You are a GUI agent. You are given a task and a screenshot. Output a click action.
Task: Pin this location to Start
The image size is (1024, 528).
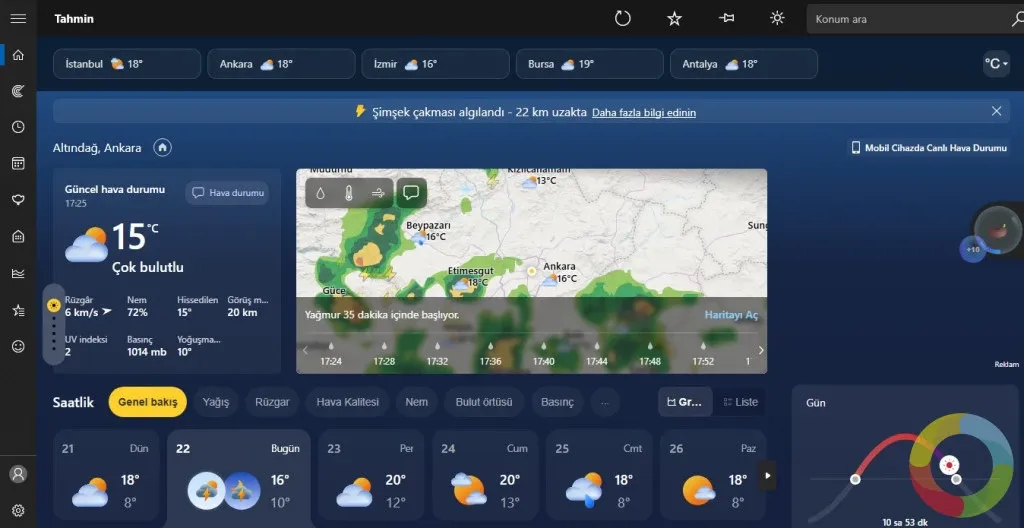pyautogui.click(x=726, y=18)
